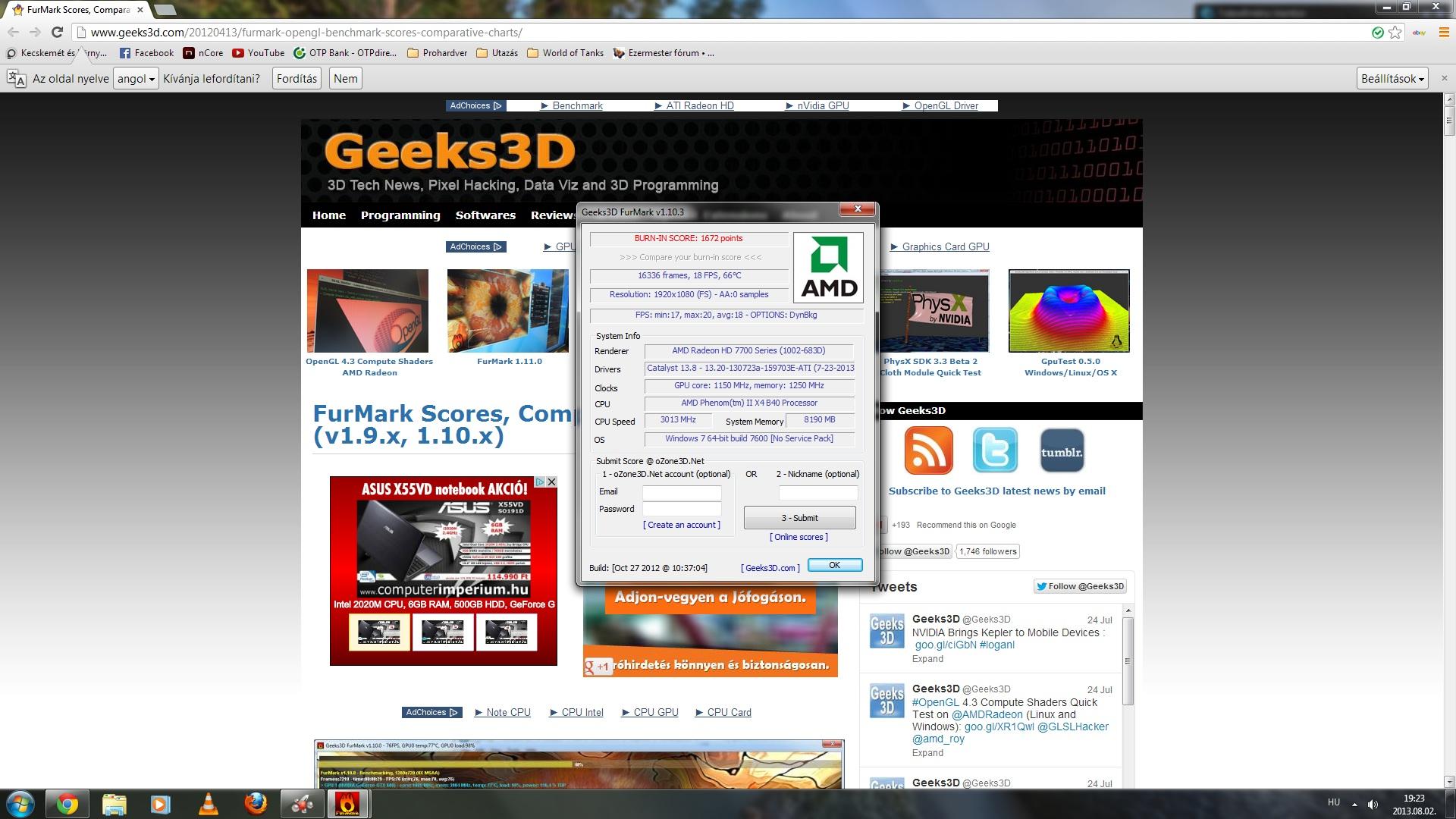Click the tweets panel scrollbar
Image resolution: width=1456 pixels, height=819 pixels.
tap(1128, 661)
